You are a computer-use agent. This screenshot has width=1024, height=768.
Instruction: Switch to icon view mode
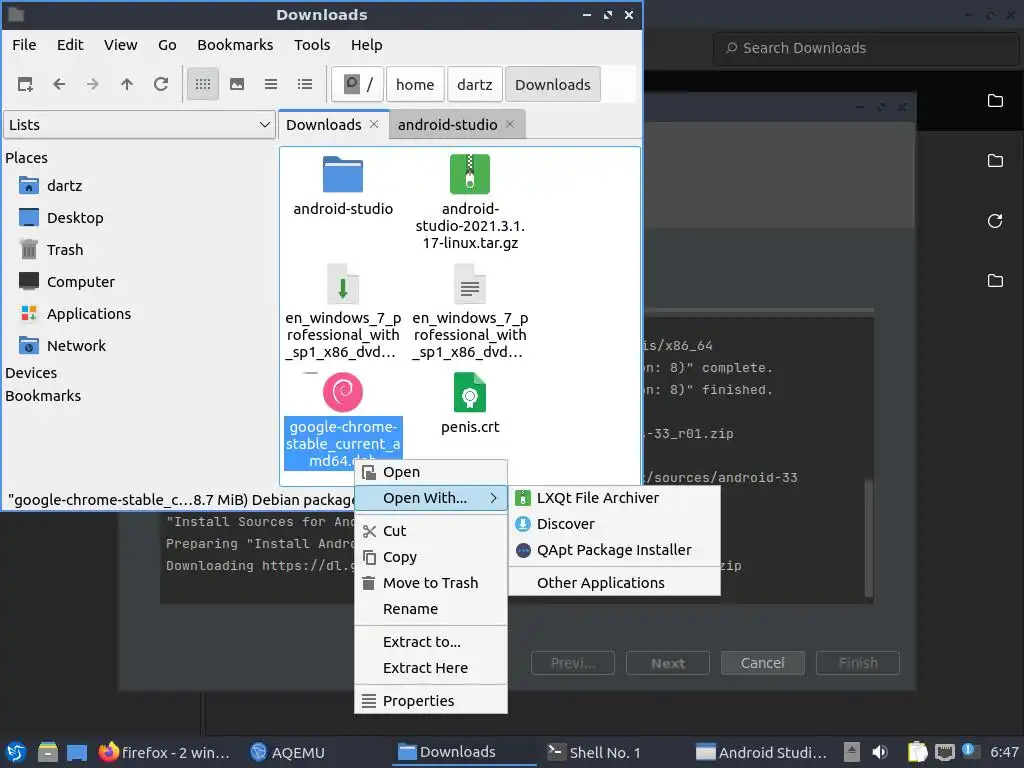point(202,84)
